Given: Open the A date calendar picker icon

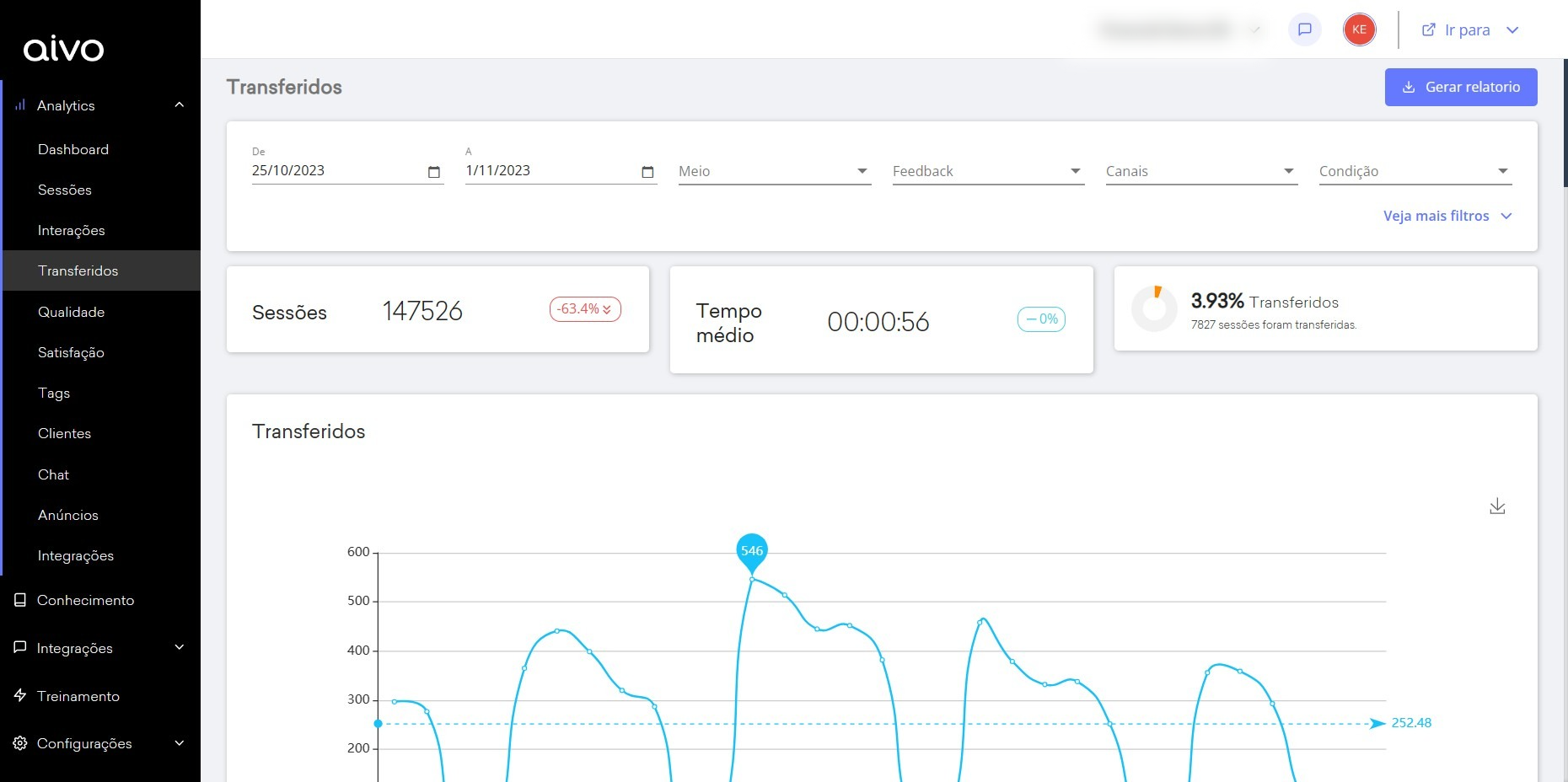Looking at the screenshot, I should [647, 172].
